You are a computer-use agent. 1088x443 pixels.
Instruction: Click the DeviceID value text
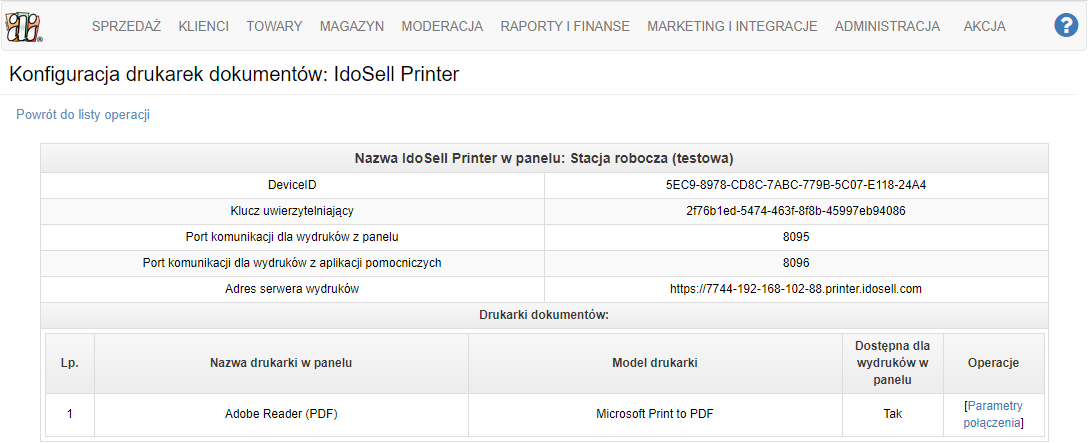[796, 185]
